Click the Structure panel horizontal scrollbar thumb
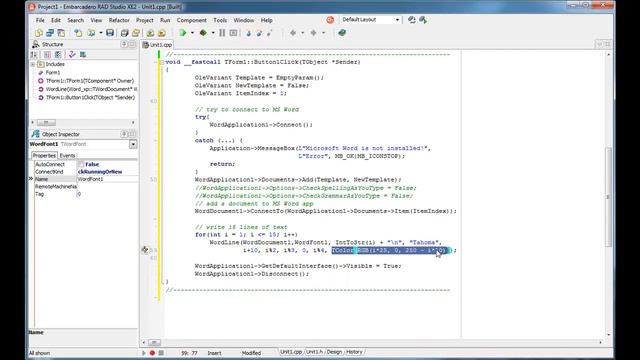Screen dimensions: 640x360 pos(46,122)
